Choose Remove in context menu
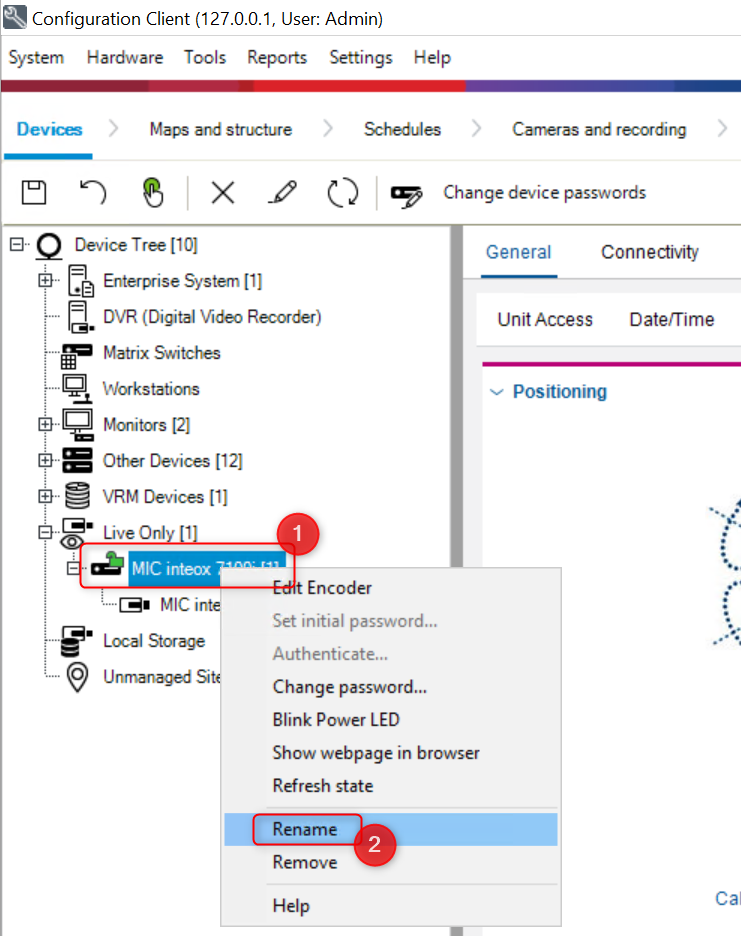 pos(391,863)
